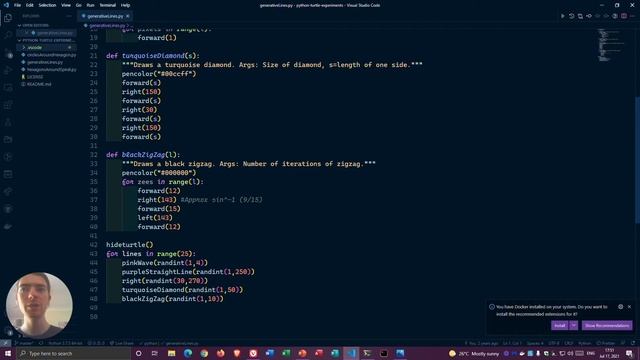
Task: Collapse the python-turtle-experiments folder section
Action: pyautogui.click(x=46, y=40)
